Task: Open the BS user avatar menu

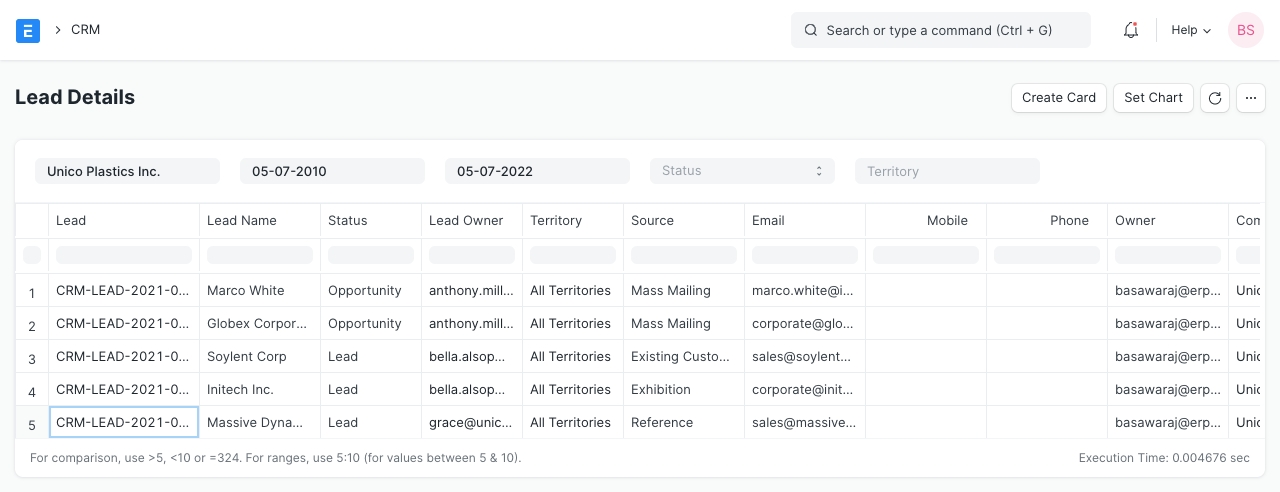Action: click(1245, 30)
